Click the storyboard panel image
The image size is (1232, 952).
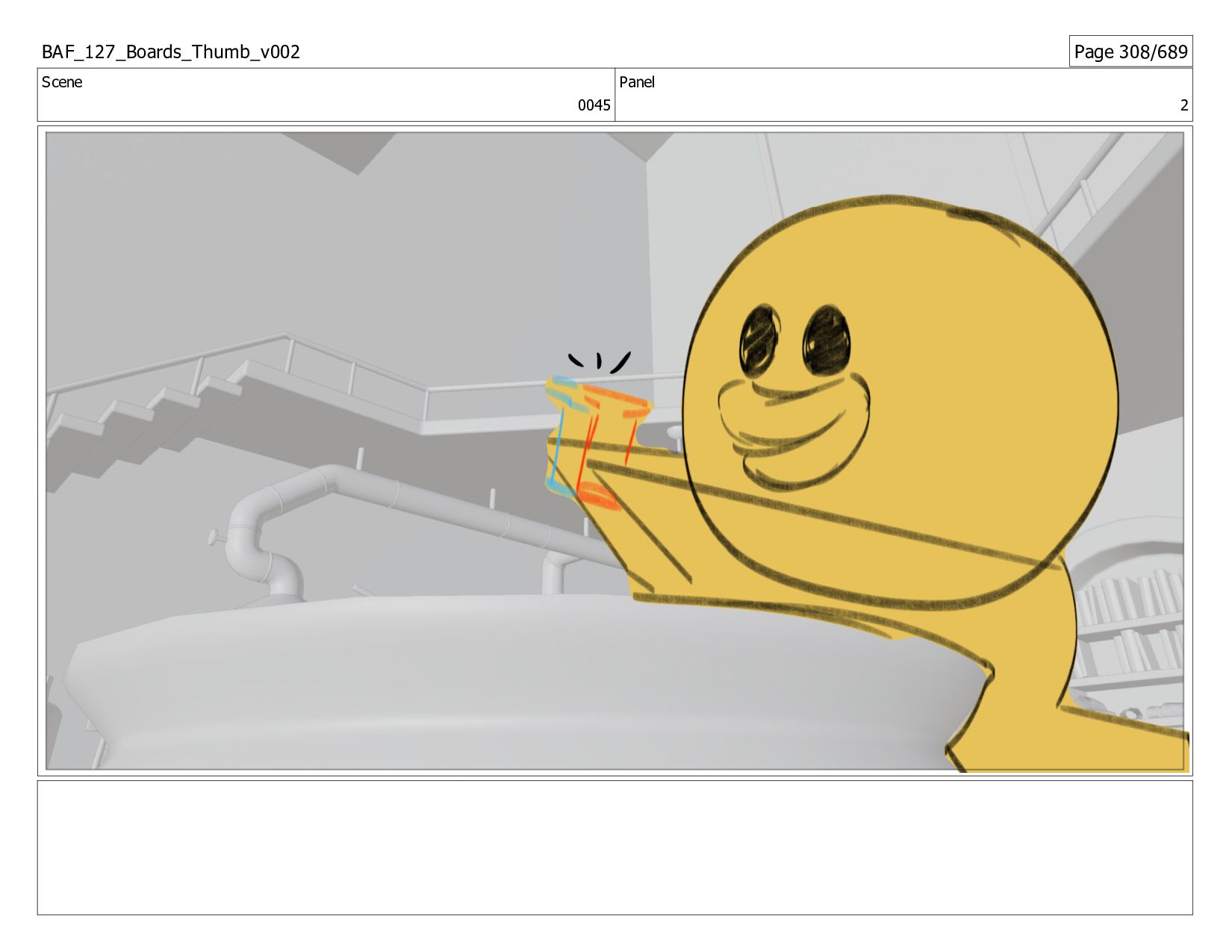point(615,451)
